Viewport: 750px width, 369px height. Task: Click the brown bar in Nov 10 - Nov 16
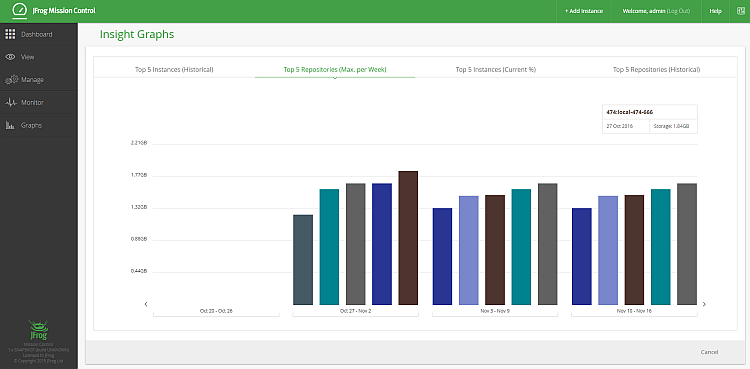pos(634,250)
